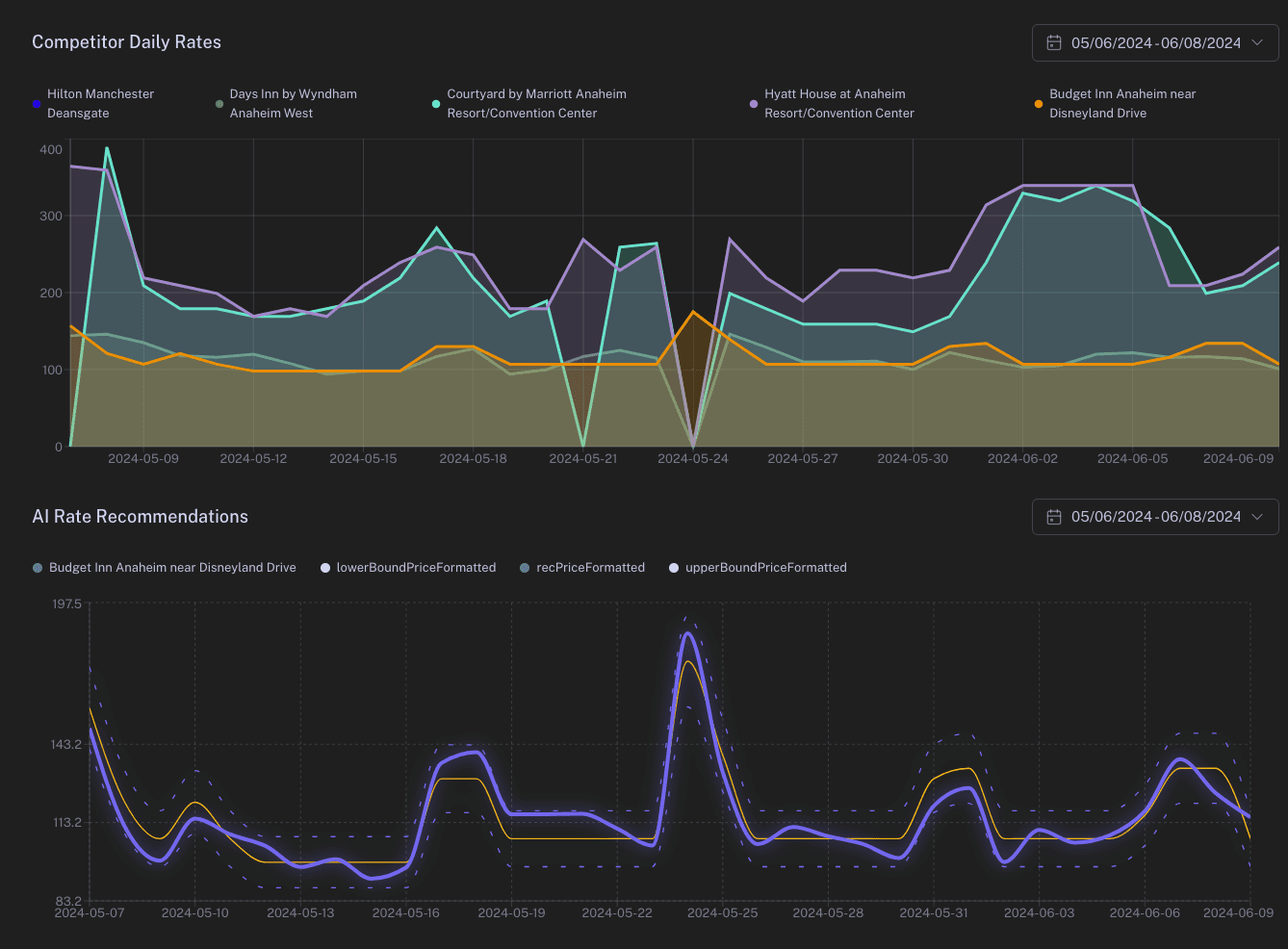This screenshot has height=949, width=1288.
Task: Click the purple Hyatt House legend dot
Action: [x=754, y=104]
